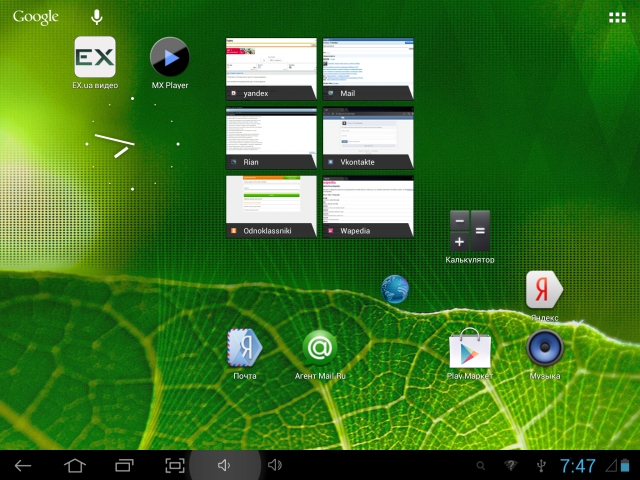Launch MX Player
This screenshot has width=640, height=480.
(x=170, y=57)
